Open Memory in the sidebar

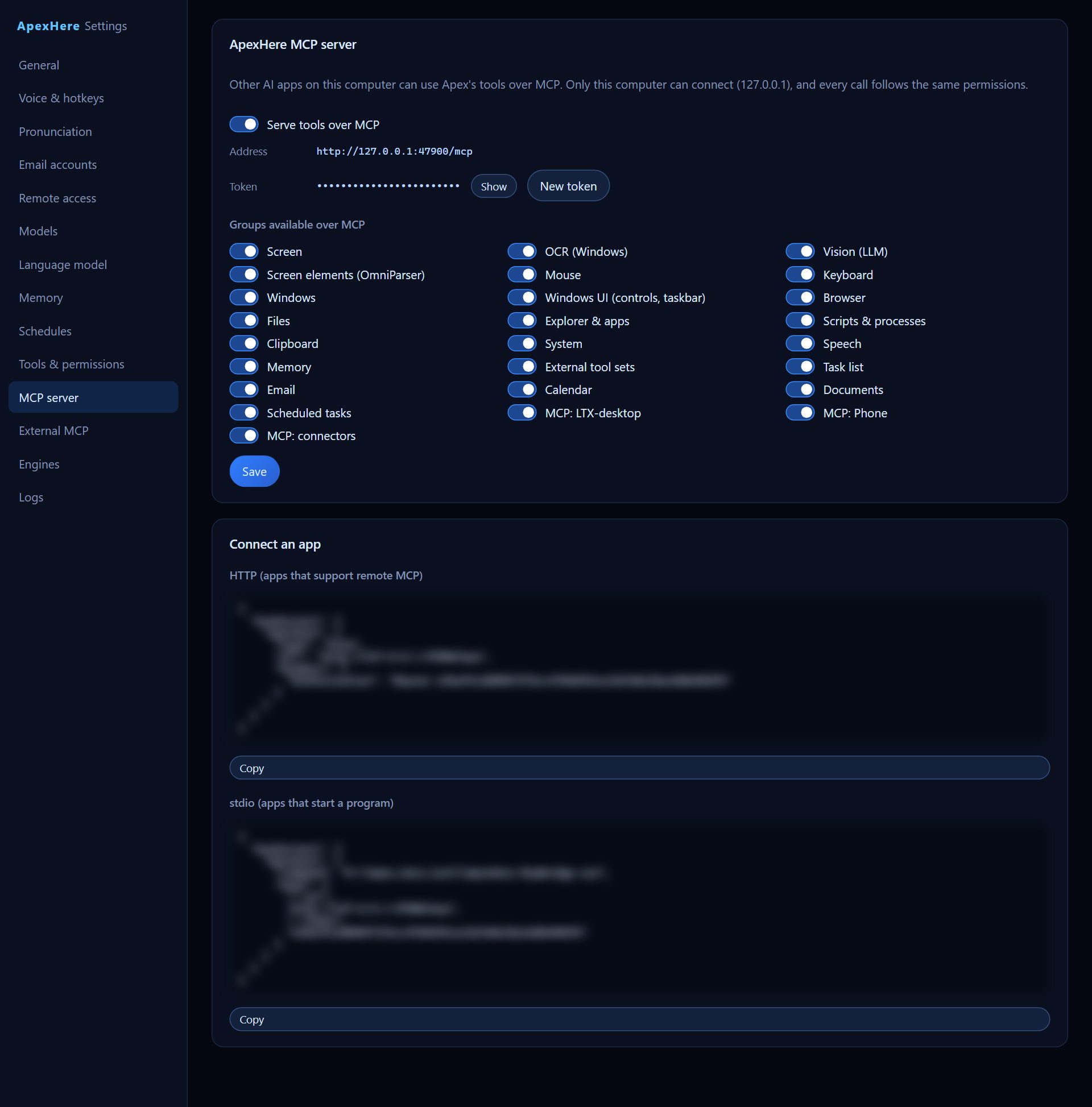93,298
